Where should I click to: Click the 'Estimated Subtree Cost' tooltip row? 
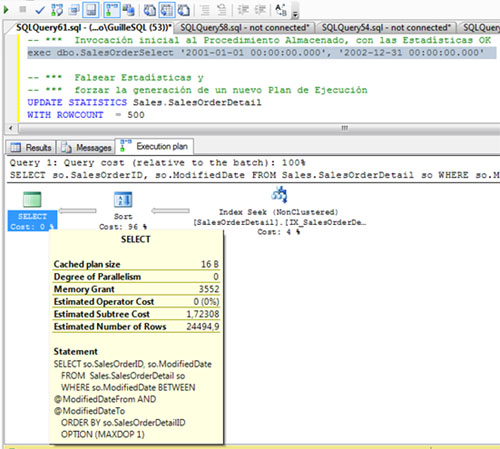pyautogui.click(x=136, y=314)
